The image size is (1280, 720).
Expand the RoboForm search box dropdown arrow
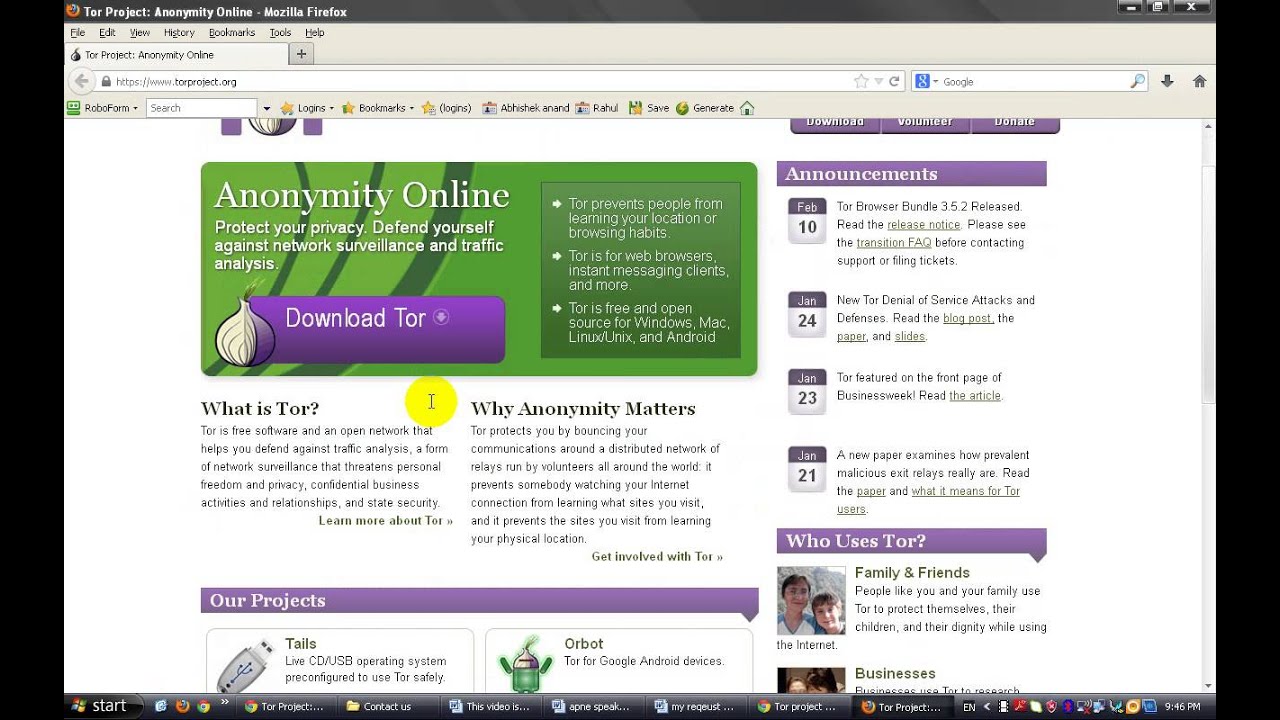266,108
